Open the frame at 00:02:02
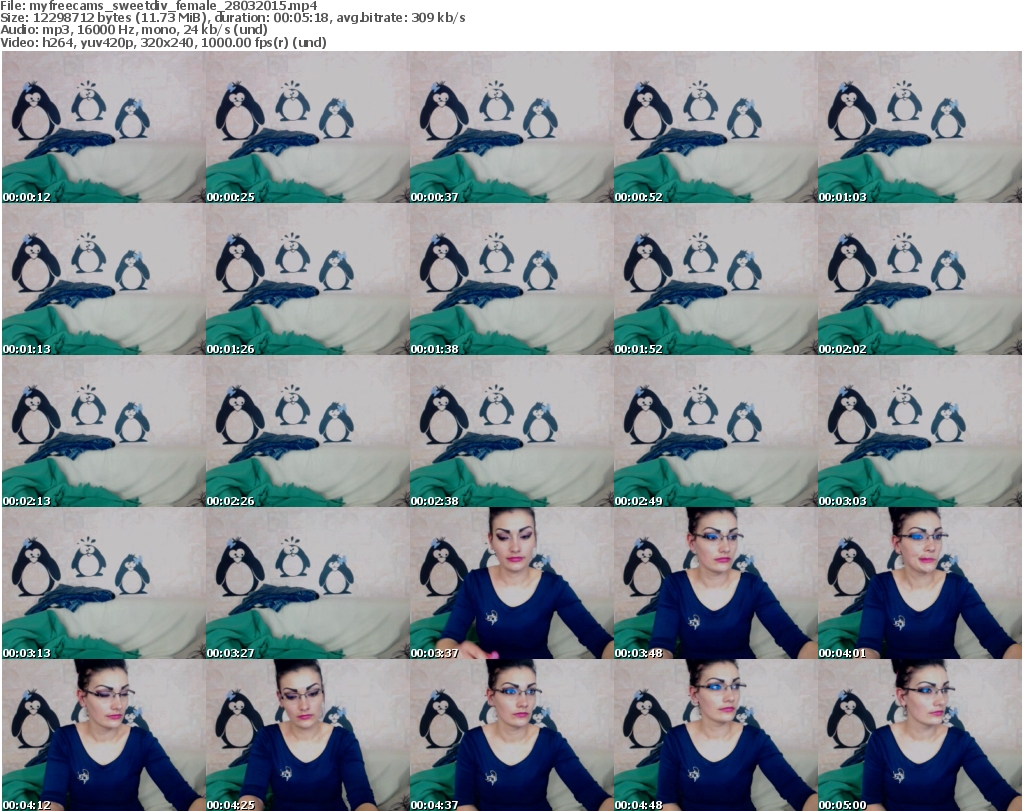 tap(919, 279)
